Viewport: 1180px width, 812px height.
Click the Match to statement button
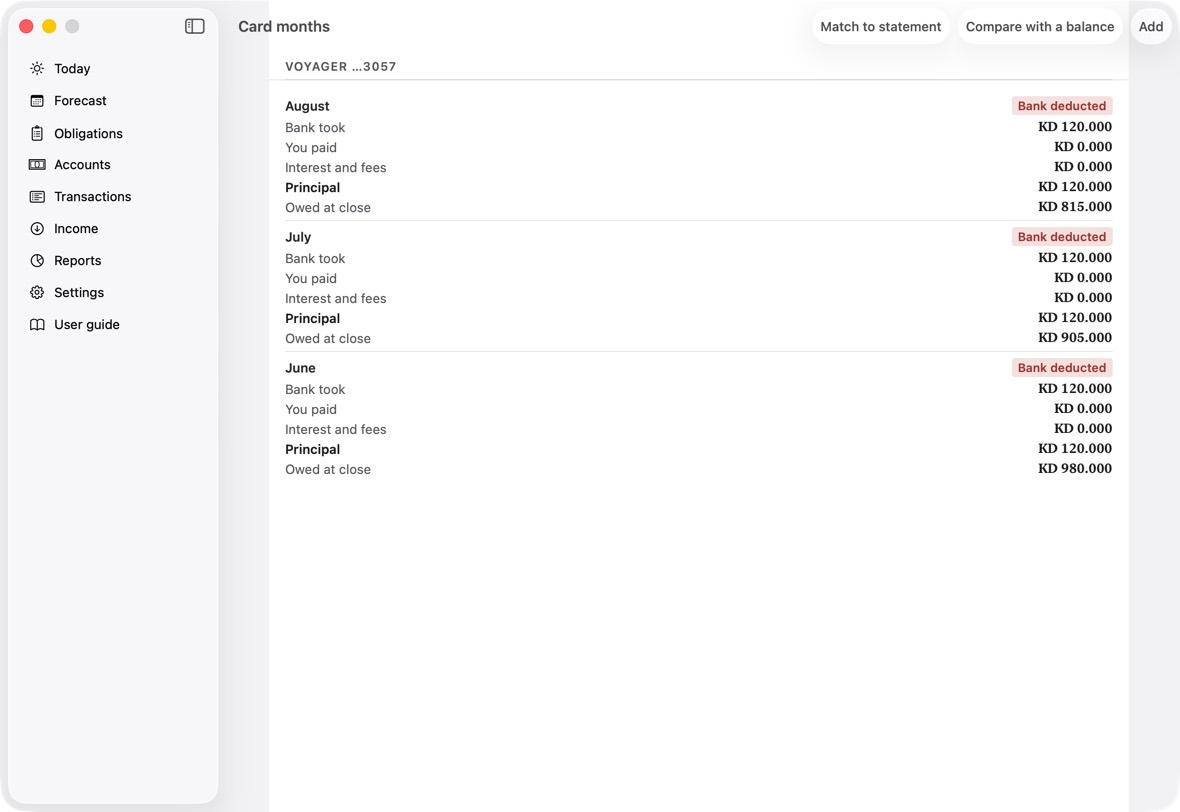pos(880,26)
